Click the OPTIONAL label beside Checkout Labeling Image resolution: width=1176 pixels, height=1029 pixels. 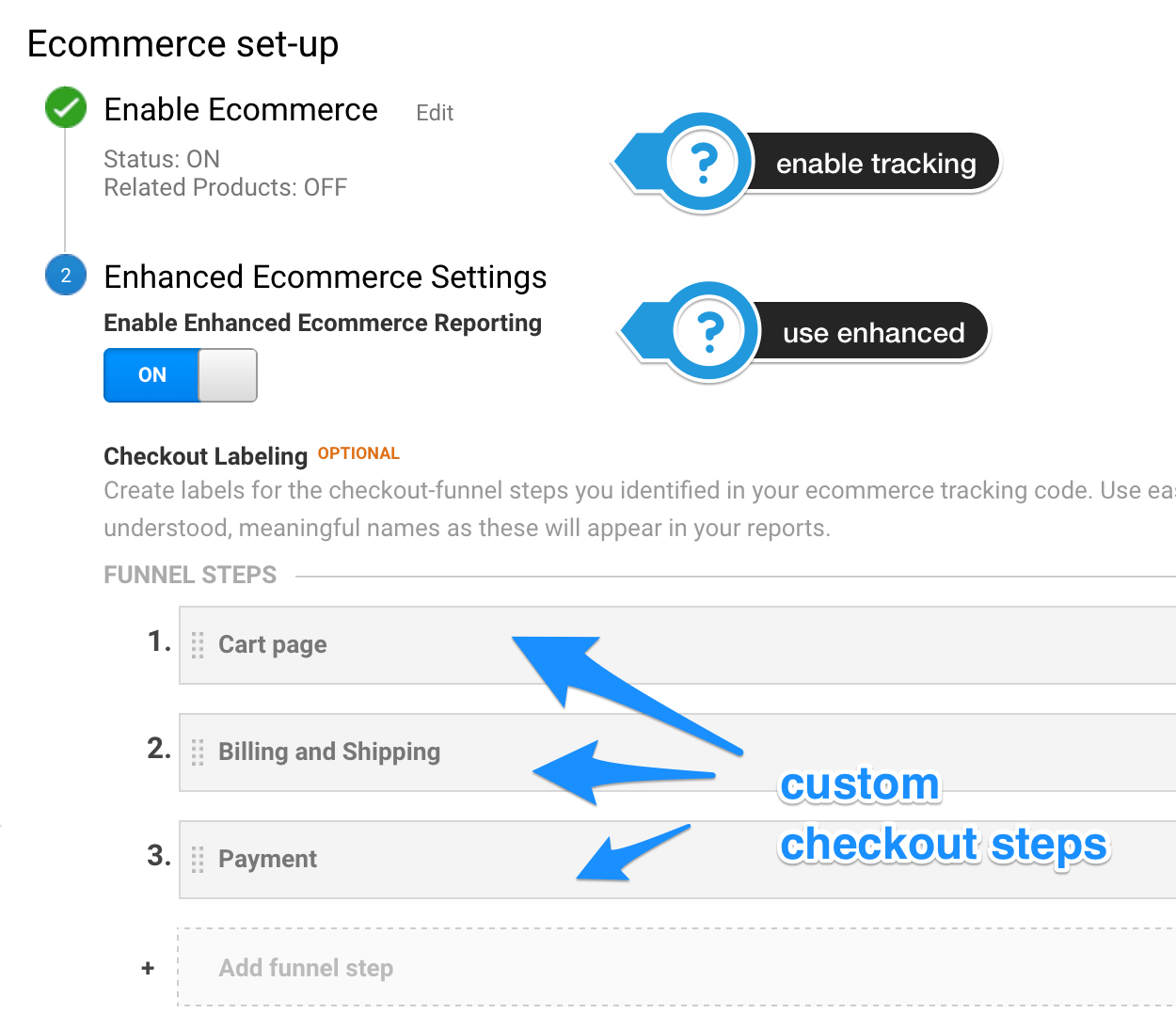point(358,453)
